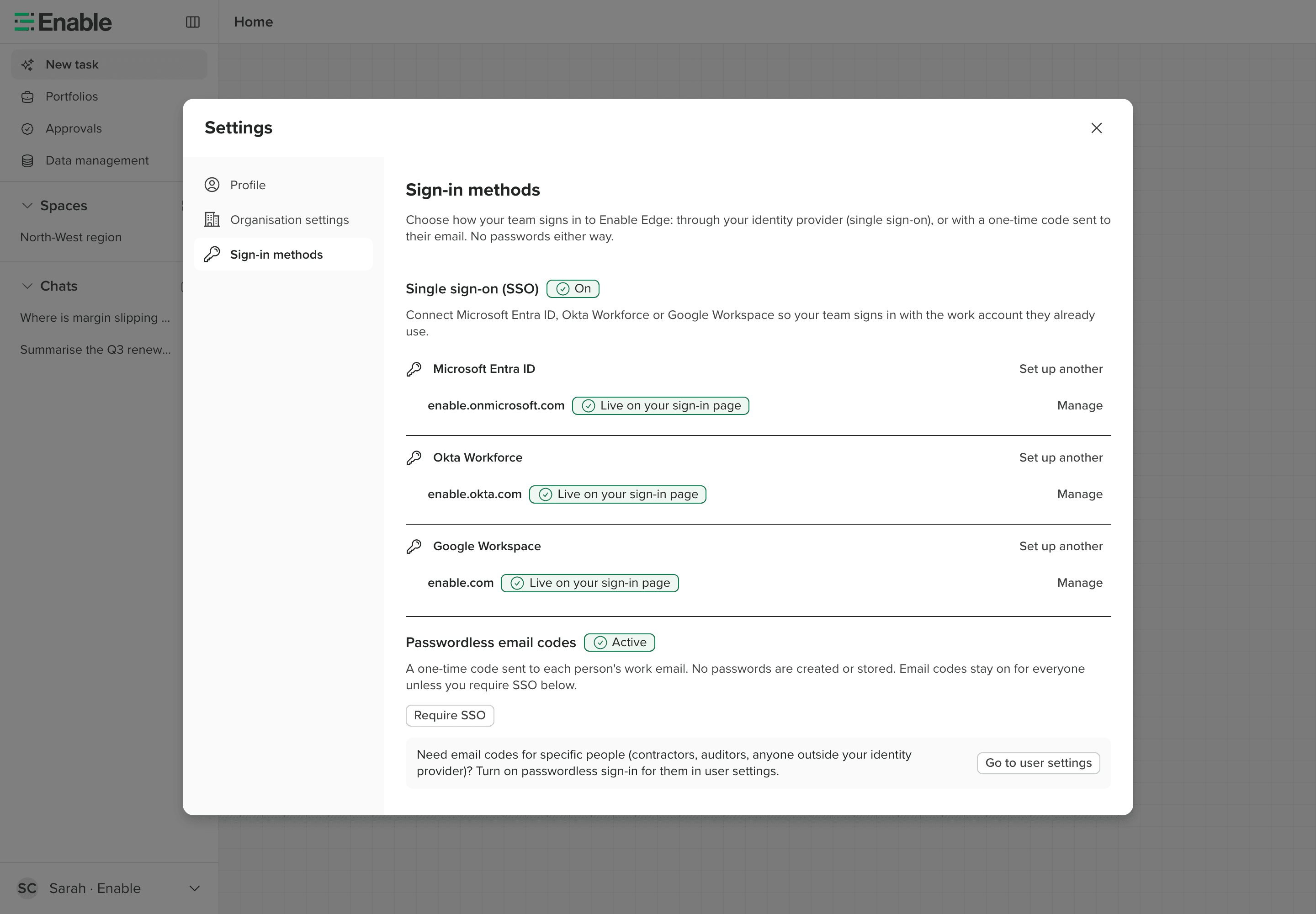Open Data management in the sidebar

pyautogui.click(x=109, y=161)
